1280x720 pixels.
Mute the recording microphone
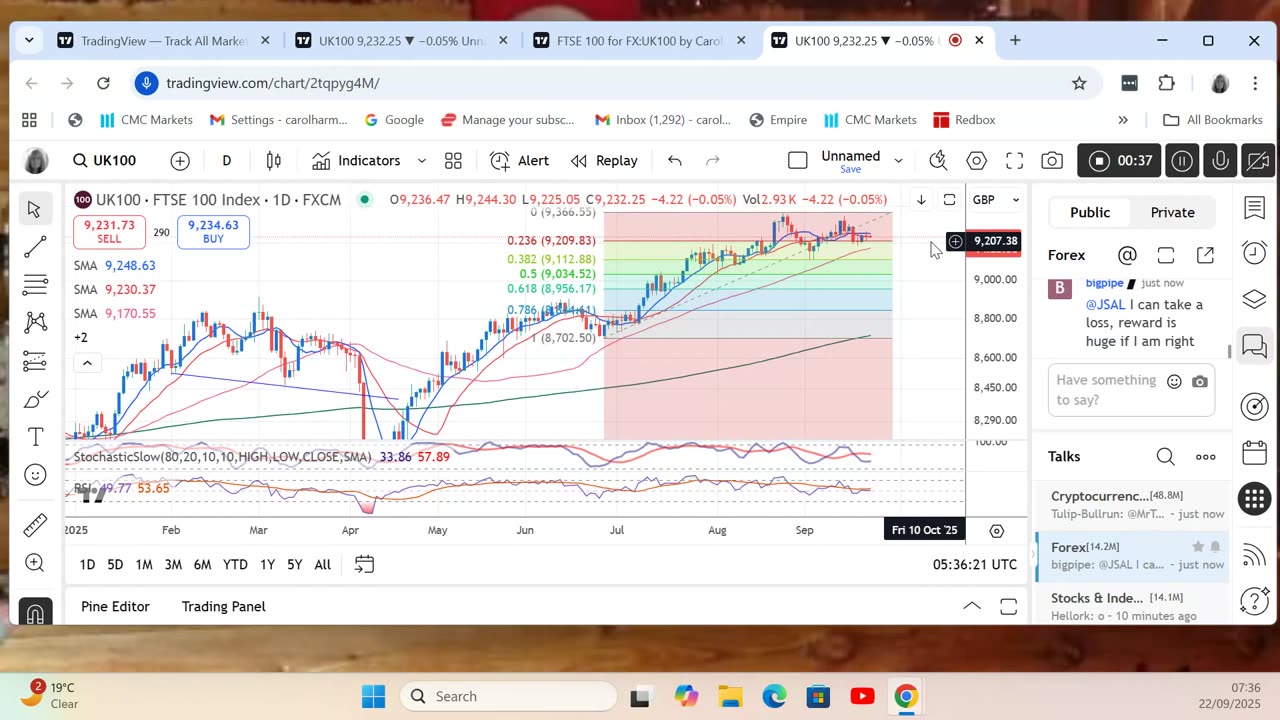[x=1220, y=161]
